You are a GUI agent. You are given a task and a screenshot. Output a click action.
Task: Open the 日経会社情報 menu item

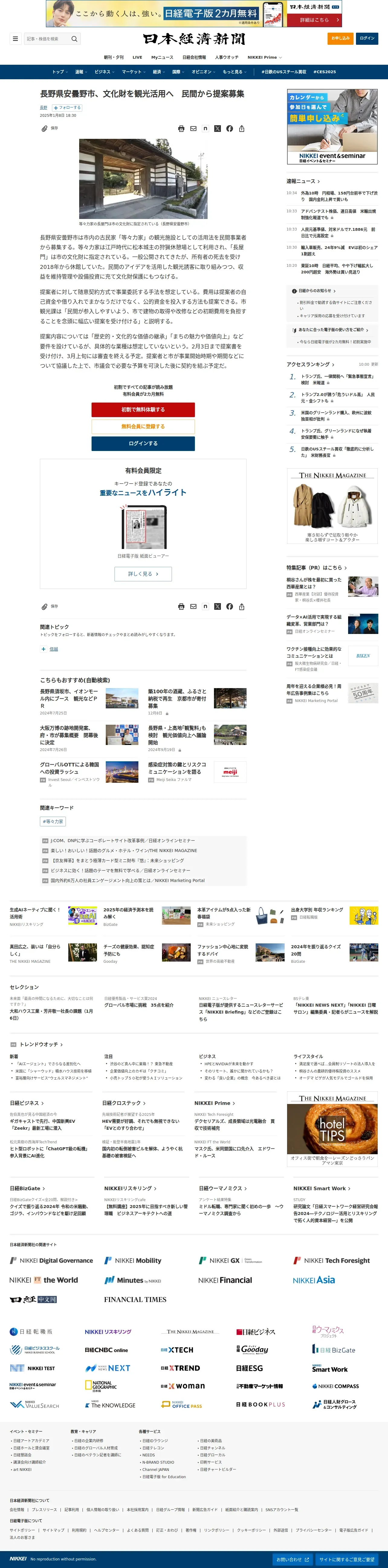[x=194, y=57]
